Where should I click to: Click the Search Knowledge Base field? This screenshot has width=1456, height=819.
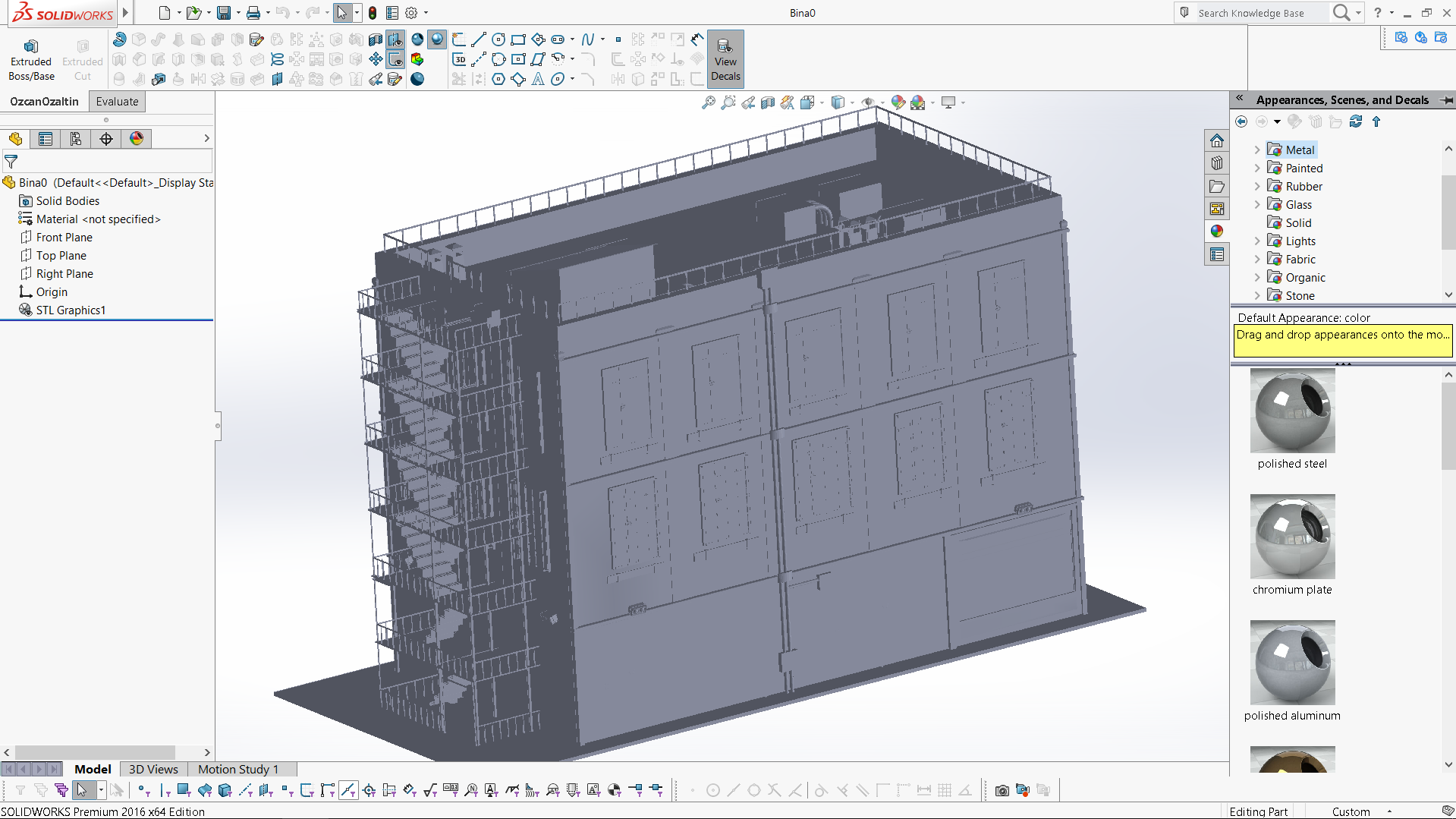[1263, 13]
